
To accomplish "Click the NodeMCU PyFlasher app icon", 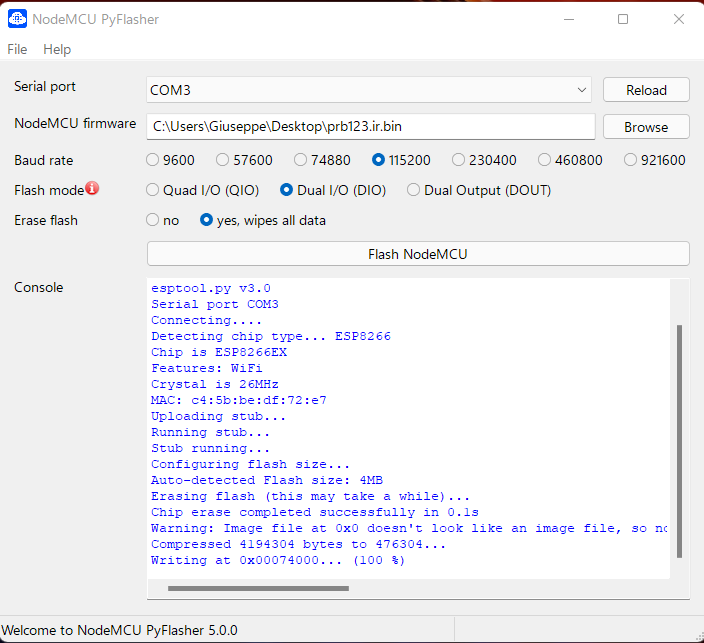I will (x=17, y=19).
